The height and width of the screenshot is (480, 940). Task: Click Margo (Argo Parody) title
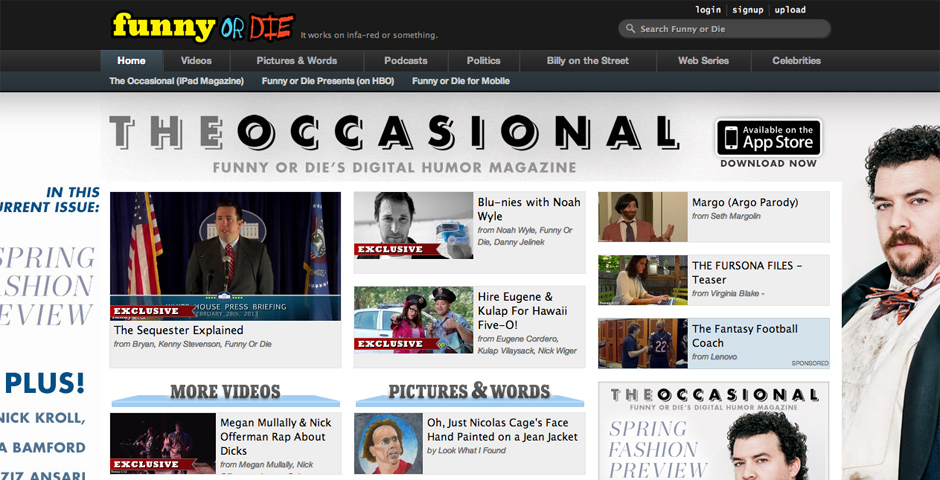point(745,203)
